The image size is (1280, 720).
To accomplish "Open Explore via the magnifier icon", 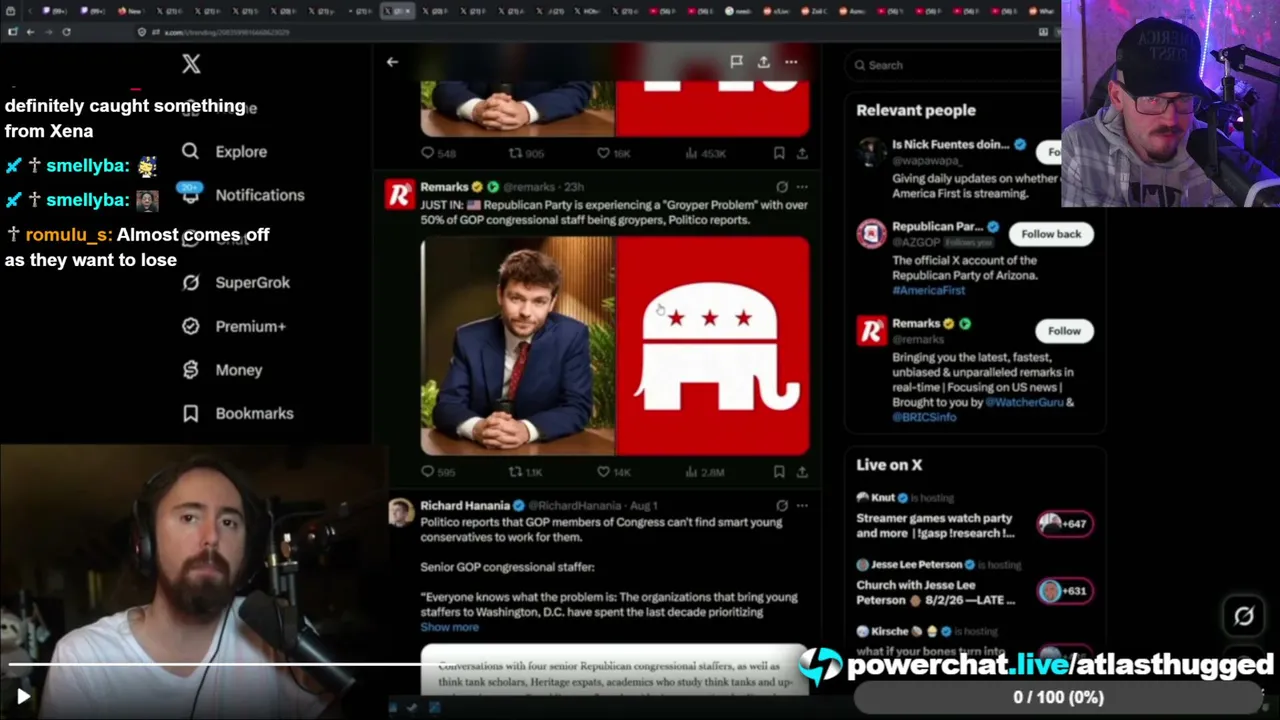I will pyautogui.click(x=190, y=151).
